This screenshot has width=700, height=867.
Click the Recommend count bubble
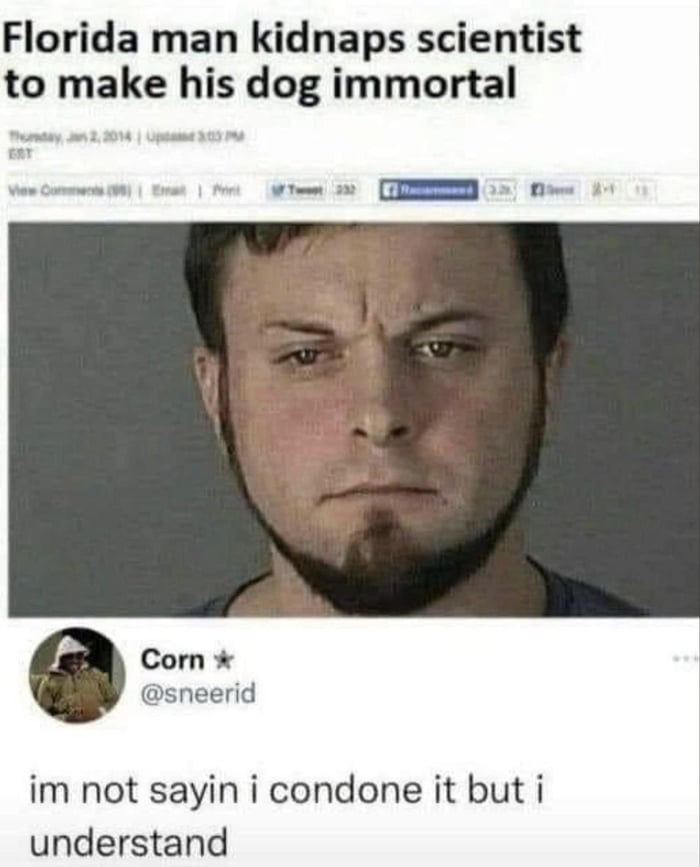coord(500,190)
